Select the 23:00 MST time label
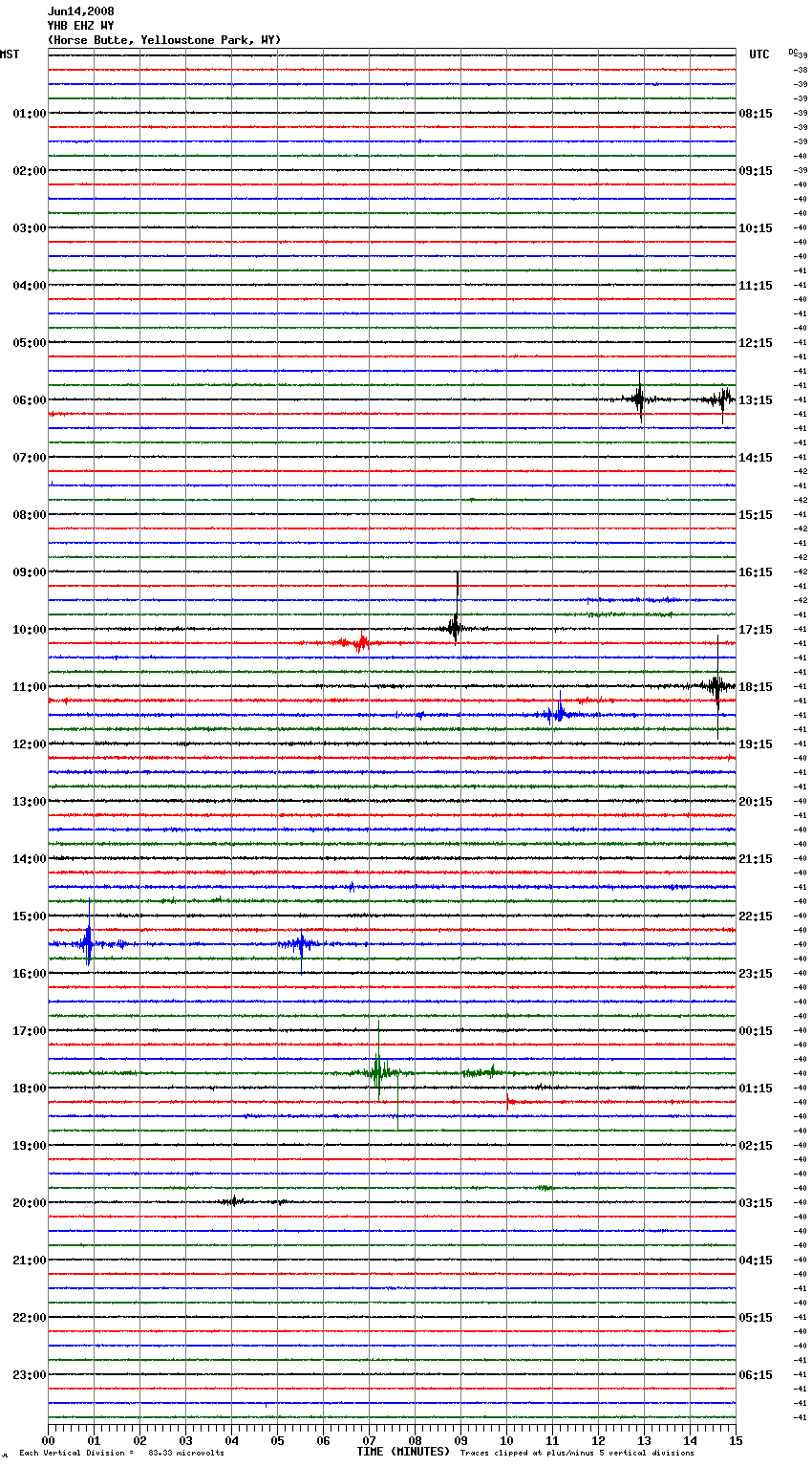The height and width of the screenshot is (1466, 812). tap(30, 1375)
